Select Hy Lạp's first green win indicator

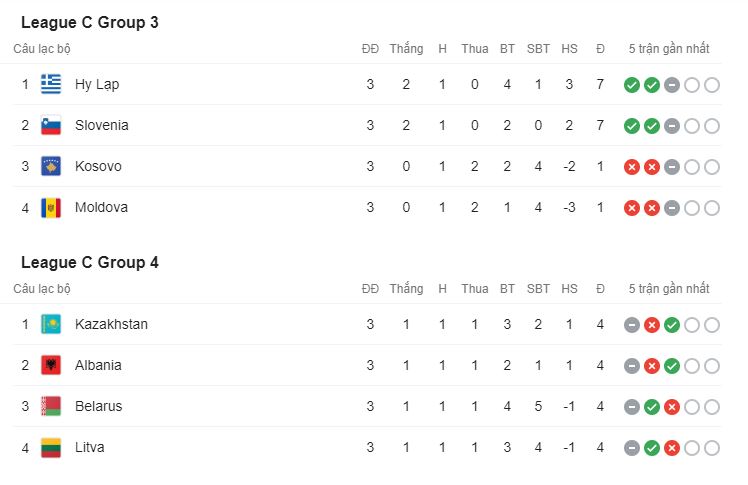pos(632,85)
